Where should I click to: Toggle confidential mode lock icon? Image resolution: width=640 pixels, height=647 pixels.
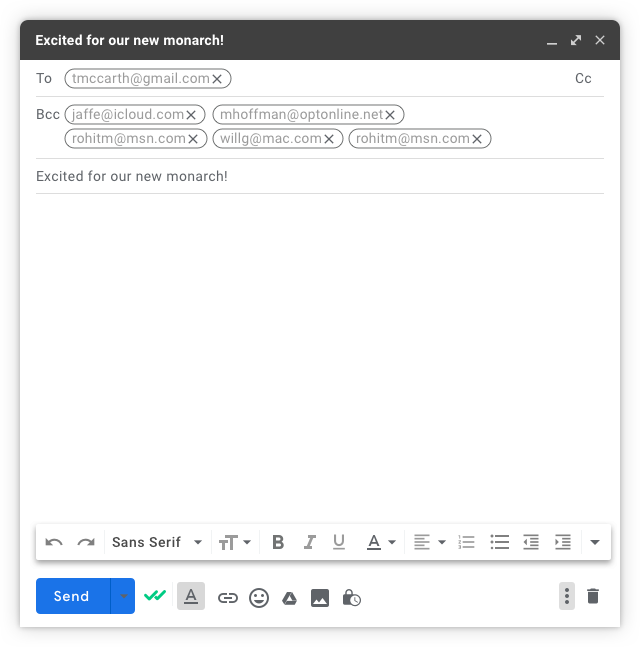click(x=351, y=597)
